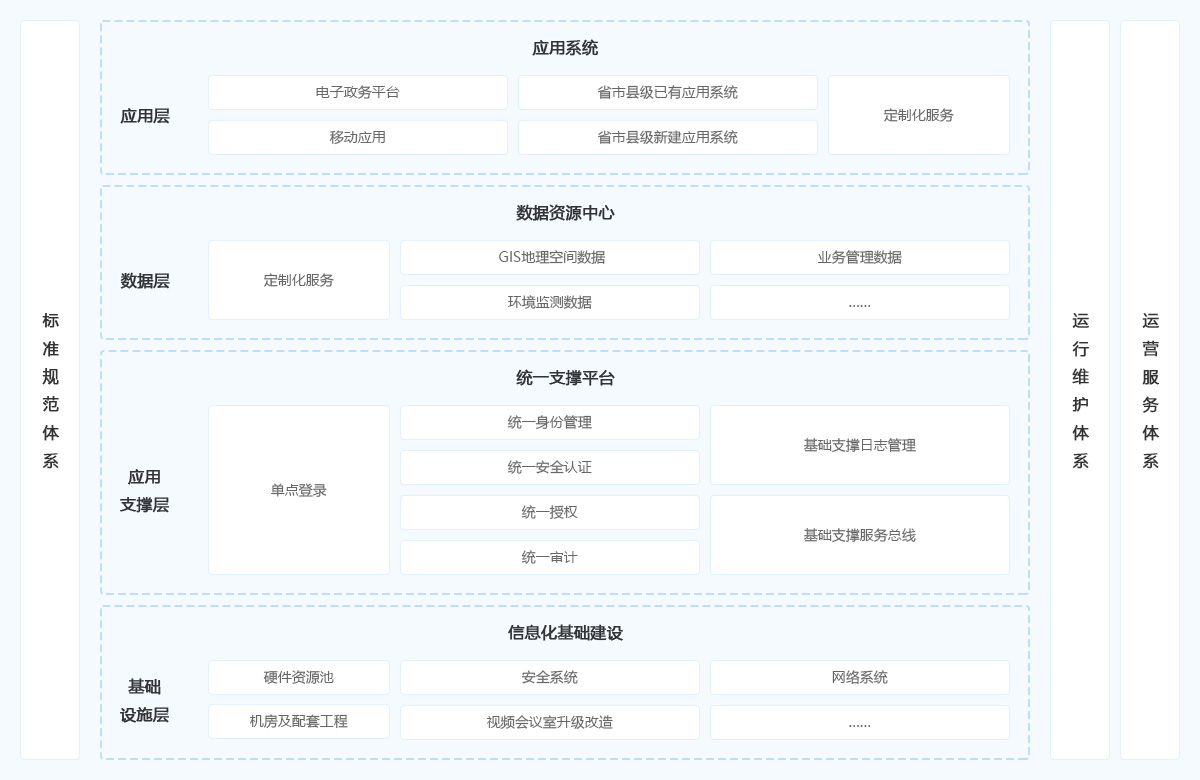Select the 移动应用 box
1200x780 pixels.
click(x=358, y=137)
